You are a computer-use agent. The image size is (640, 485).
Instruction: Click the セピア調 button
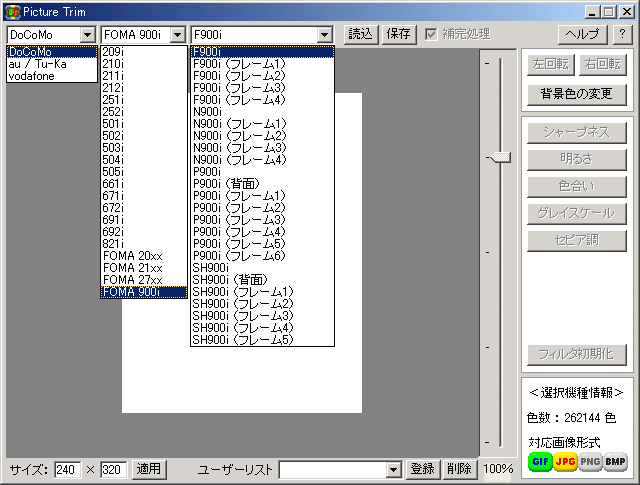[x=576, y=240]
